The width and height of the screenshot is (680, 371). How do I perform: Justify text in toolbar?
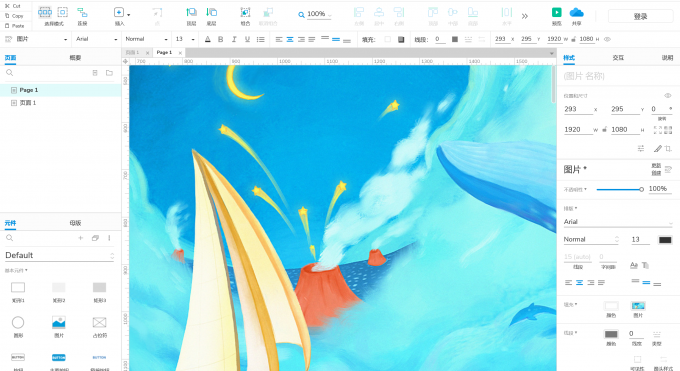[312, 39]
